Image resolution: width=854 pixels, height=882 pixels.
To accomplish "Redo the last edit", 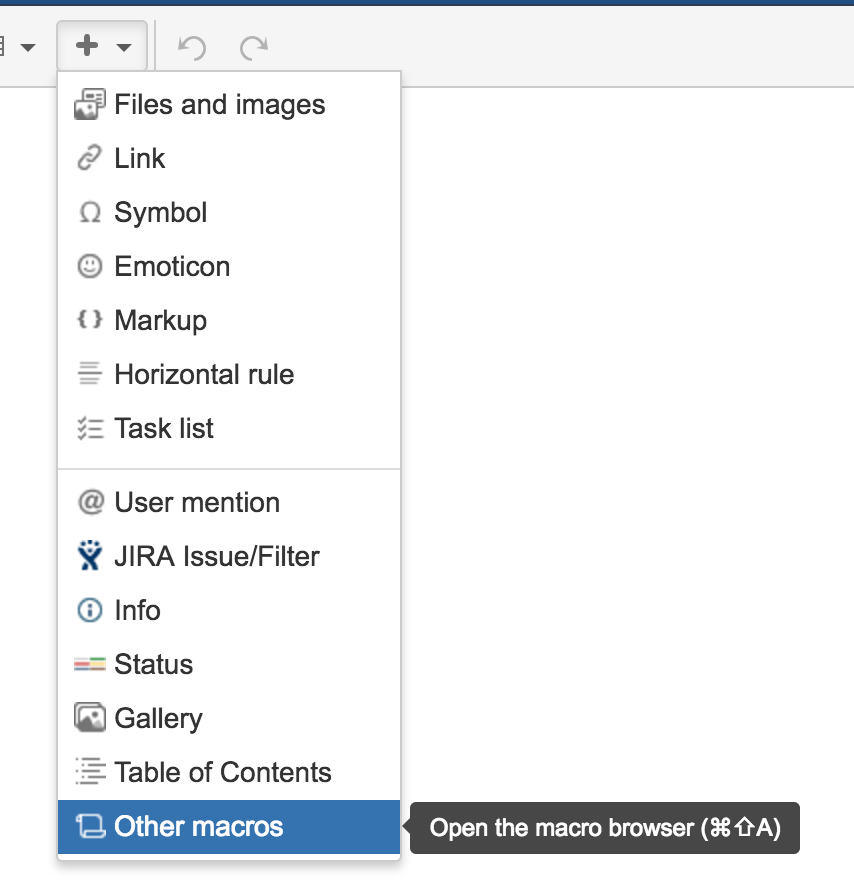I will coord(254,47).
